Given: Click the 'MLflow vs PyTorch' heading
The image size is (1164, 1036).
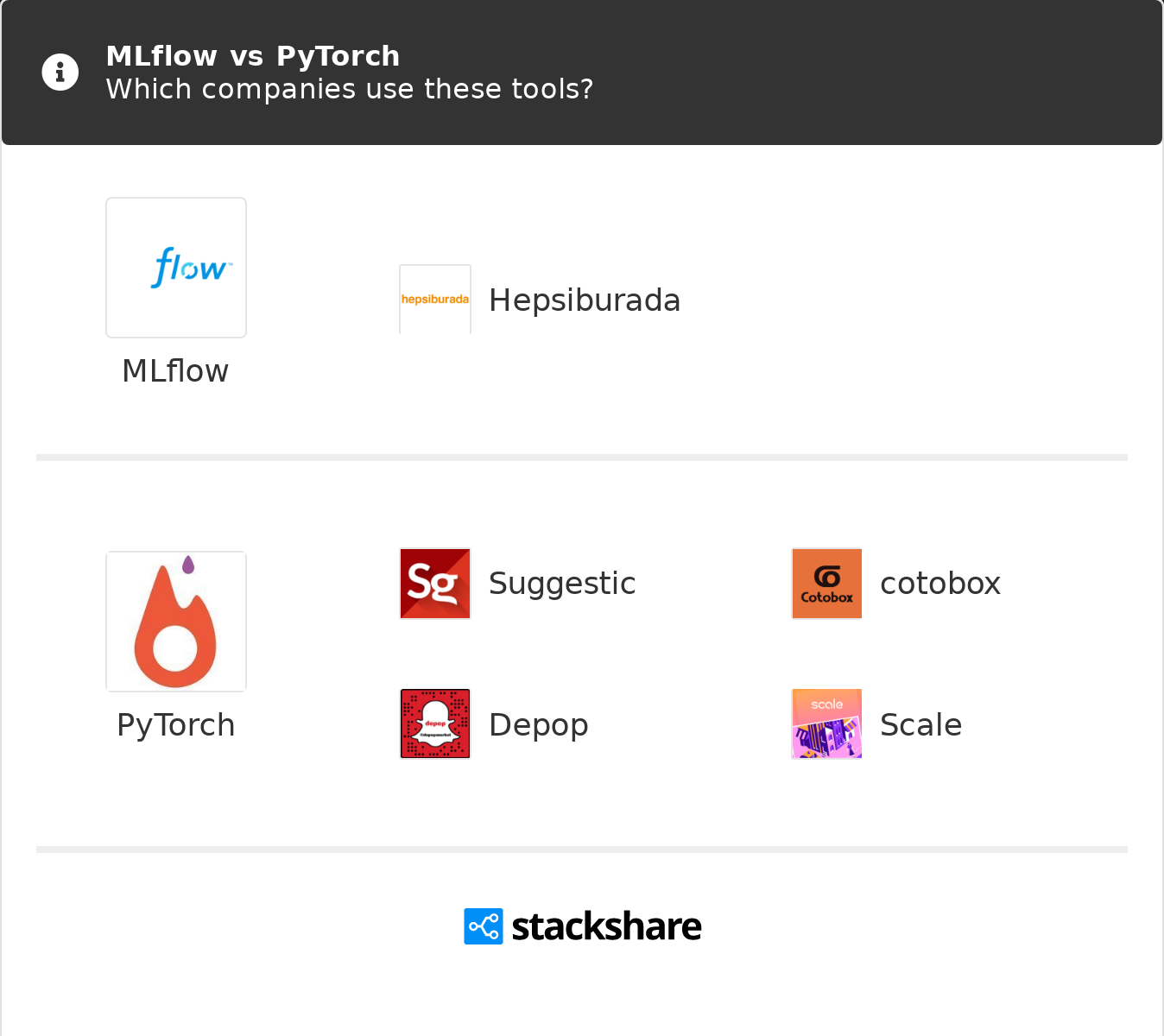Looking at the screenshot, I should coord(253,56).
